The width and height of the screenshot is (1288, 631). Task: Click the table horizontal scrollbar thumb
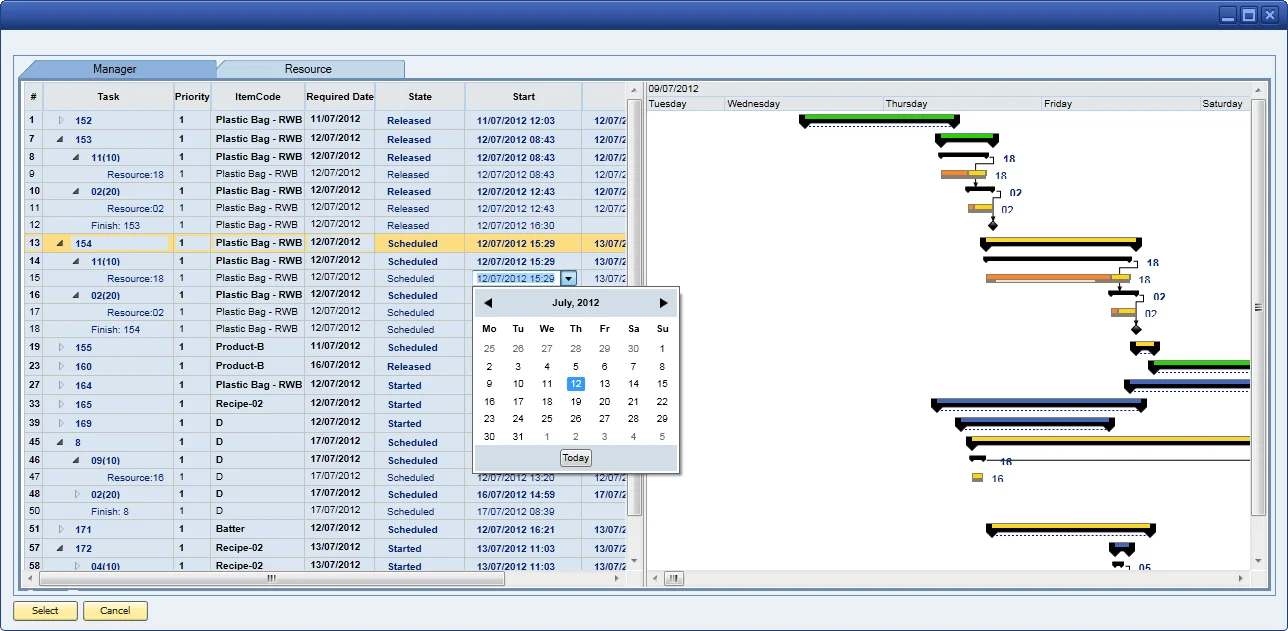point(271,579)
